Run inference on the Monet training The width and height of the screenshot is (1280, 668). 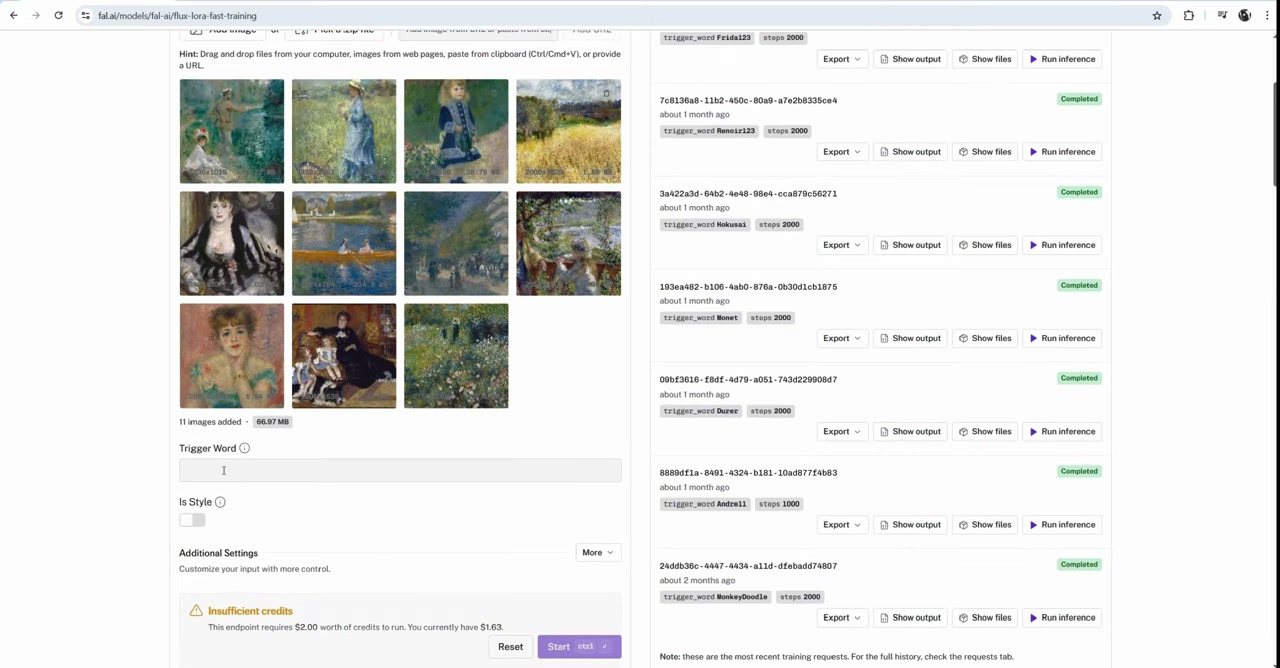tap(1062, 338)
